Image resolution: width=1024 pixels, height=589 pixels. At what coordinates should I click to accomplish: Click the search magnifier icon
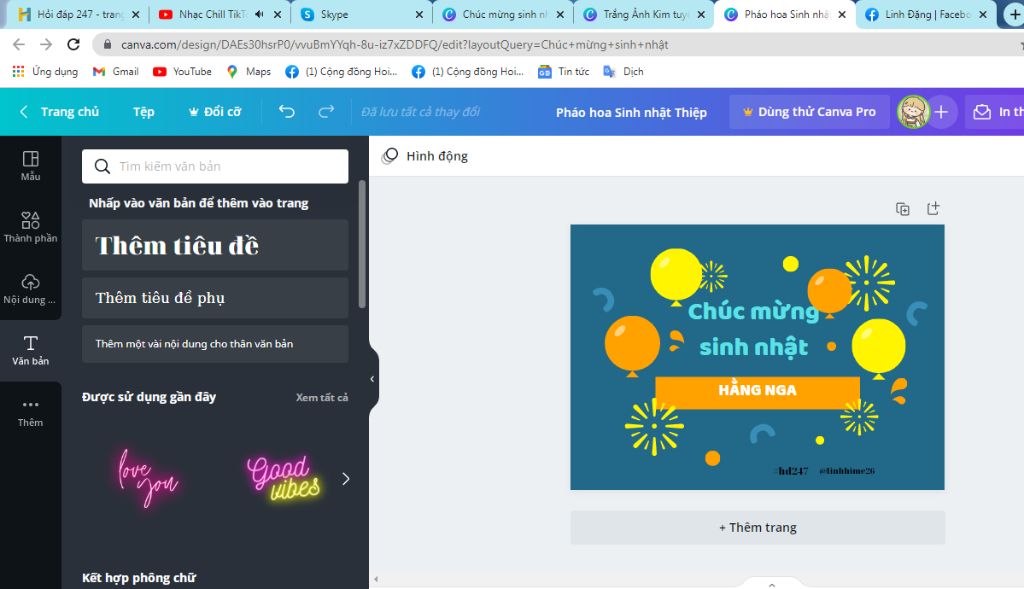point(102,167)
